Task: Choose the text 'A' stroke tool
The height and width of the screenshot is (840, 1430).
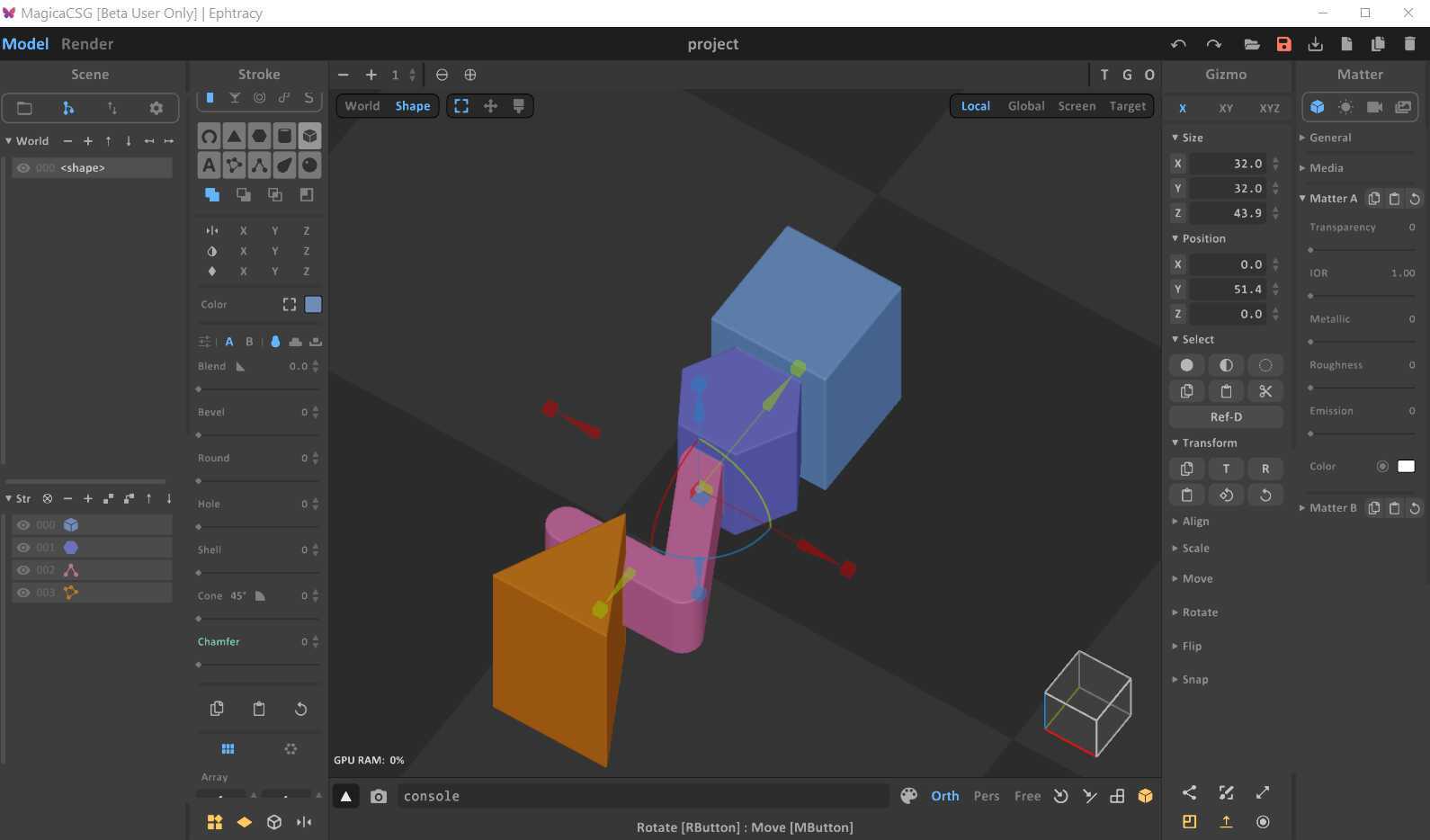Action: pos(209,165)
